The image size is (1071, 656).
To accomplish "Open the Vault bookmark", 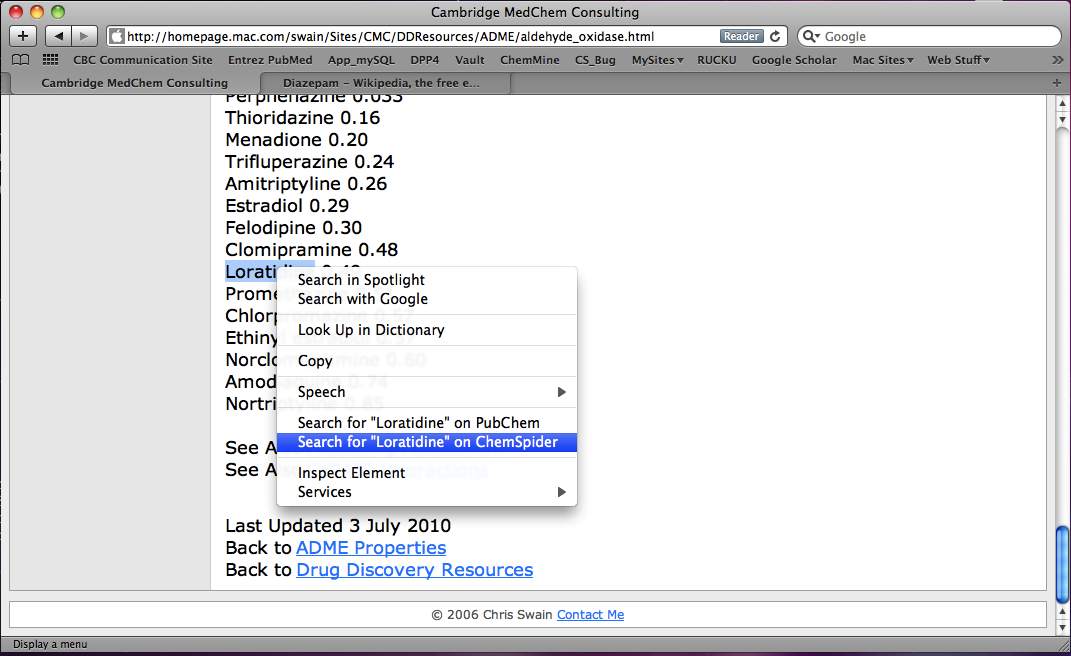I will pyautogui.click(x=470, y=60).
